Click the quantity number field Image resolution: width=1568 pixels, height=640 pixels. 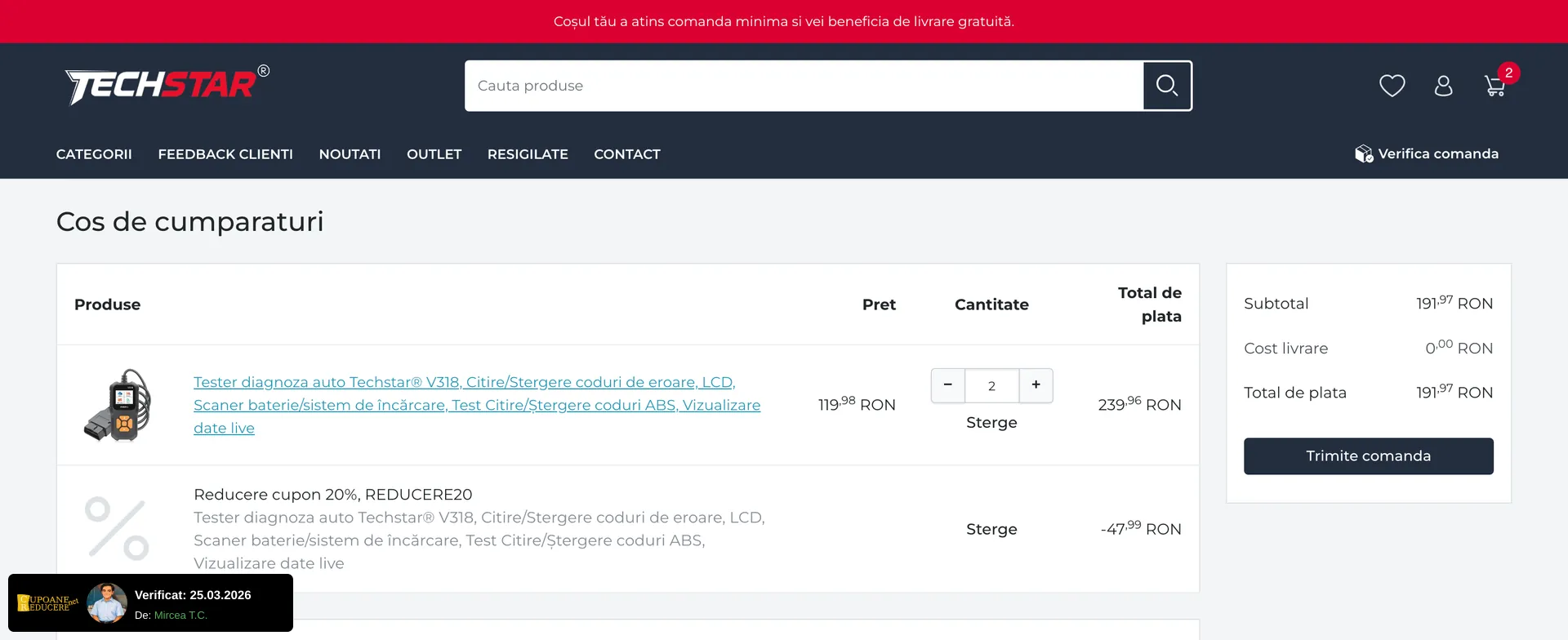pos(991,386)
